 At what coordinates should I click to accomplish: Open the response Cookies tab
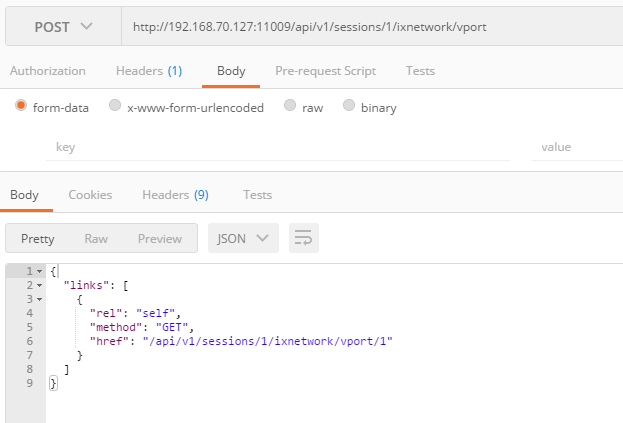(90, 195)
